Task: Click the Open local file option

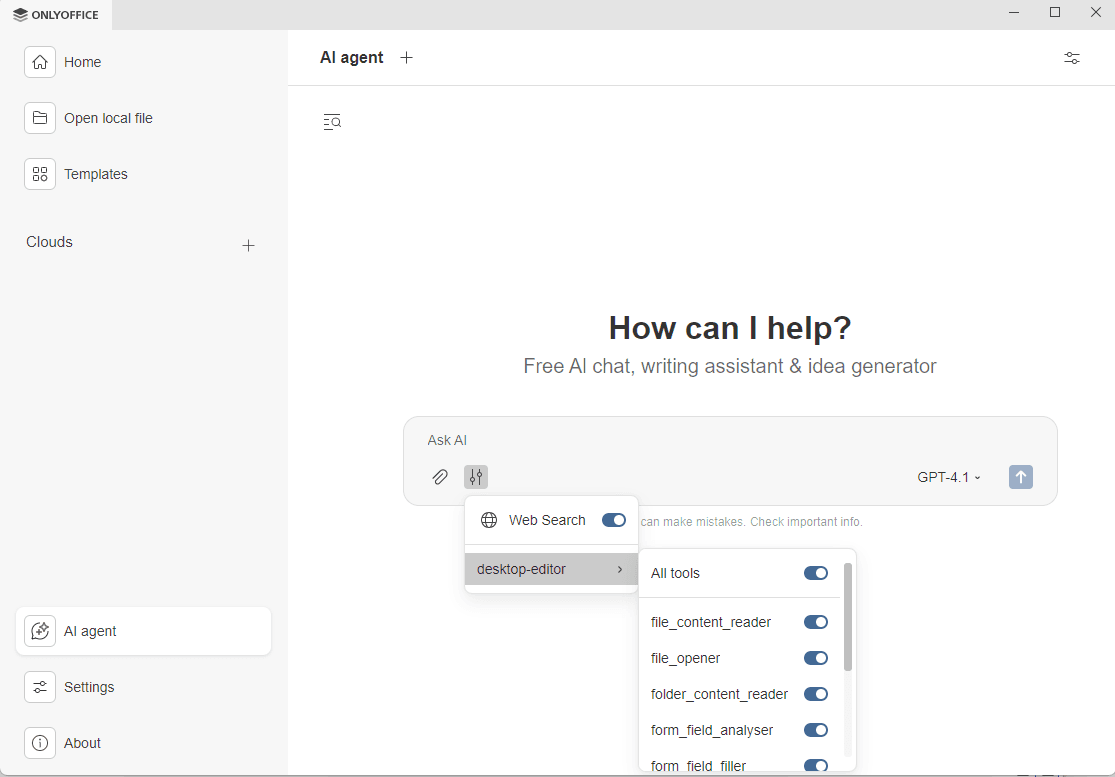Action: click(x=107, y=118)
